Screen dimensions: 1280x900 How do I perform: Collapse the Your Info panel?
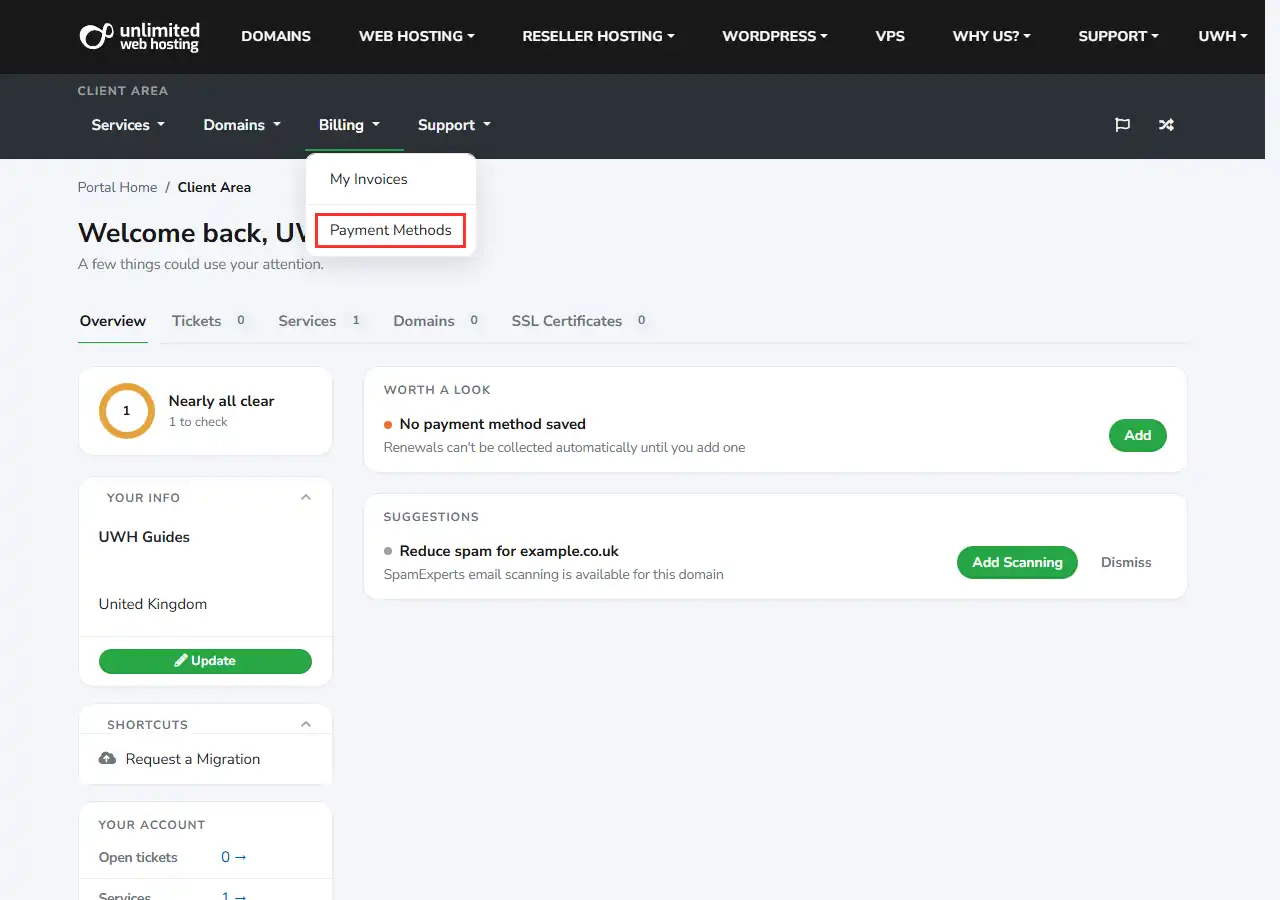tap(306, 498)
